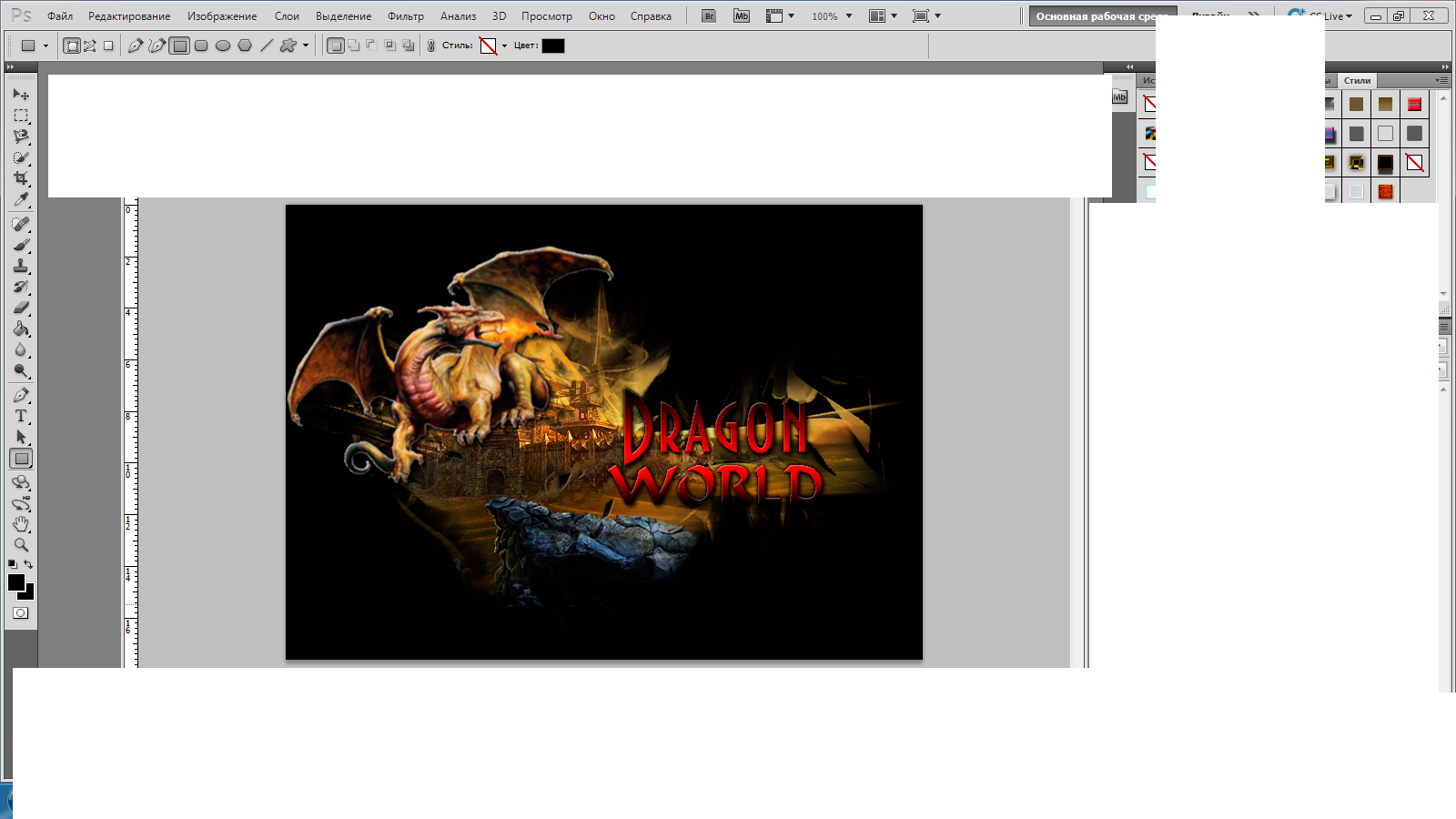Toggle Quick Mask mode
The image size is (1456, 819).
tap(21, 613)
